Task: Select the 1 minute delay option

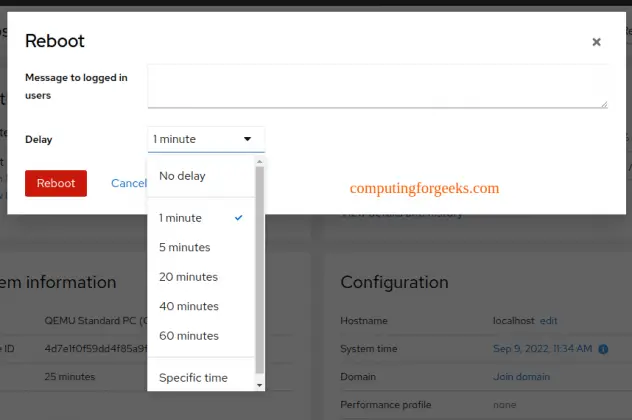Action: pyautogui.click(x=180, y=217)
